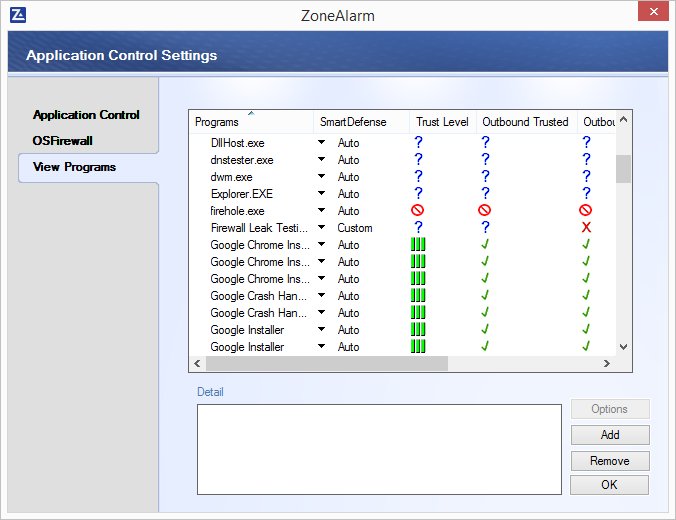Open SmartDefense dropdown for DllHost.exe

(x=321, y=142)
